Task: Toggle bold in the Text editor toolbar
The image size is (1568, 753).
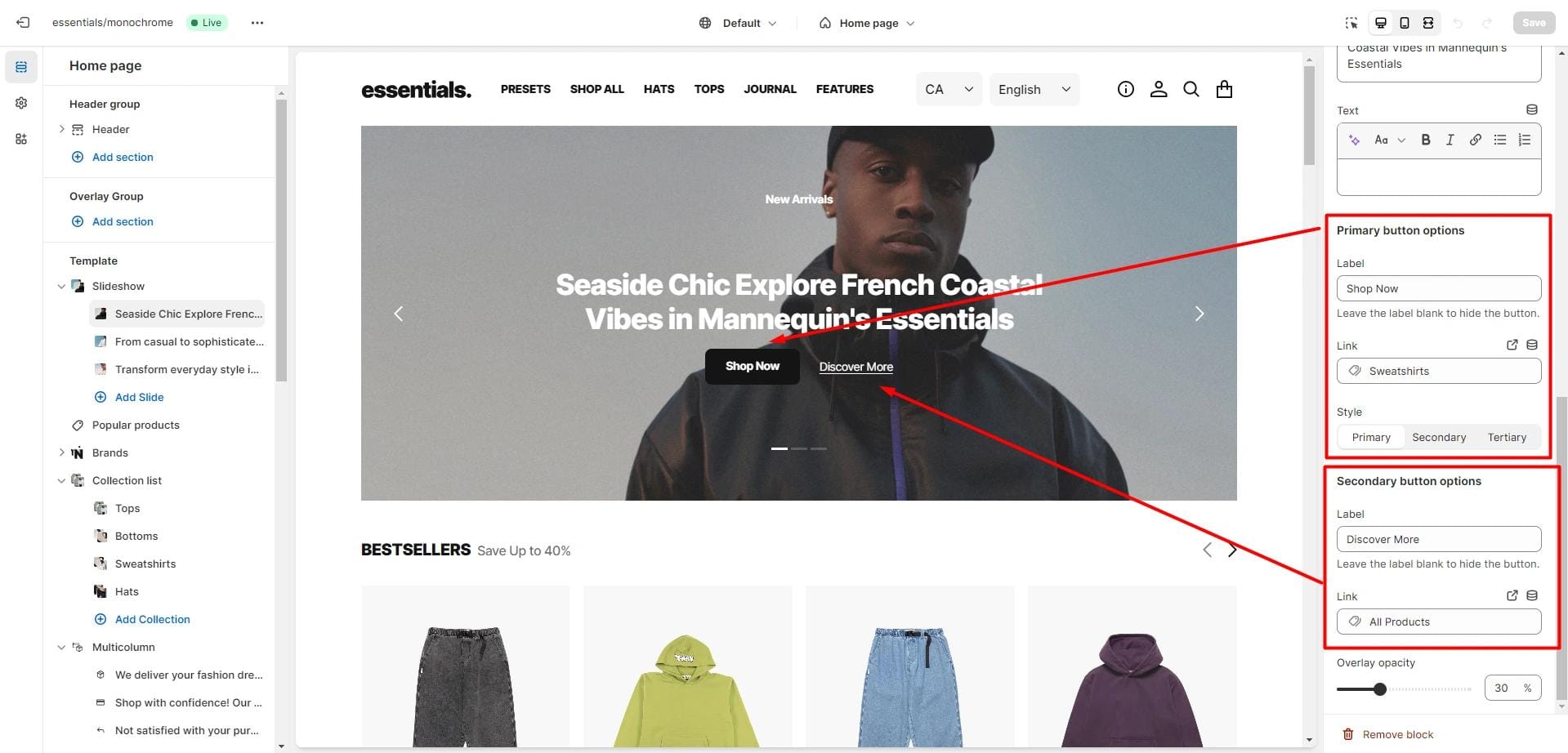Action: 1426,140
